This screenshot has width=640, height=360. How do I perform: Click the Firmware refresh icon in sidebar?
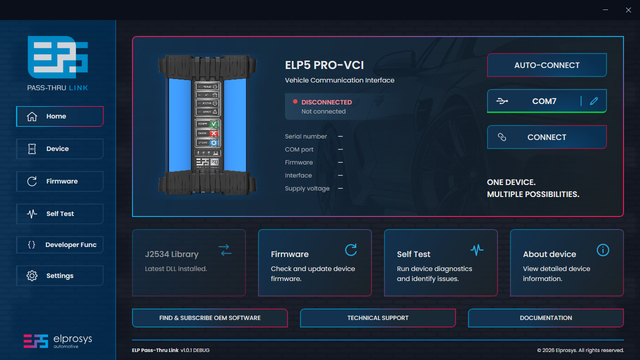tap(32, 181)
